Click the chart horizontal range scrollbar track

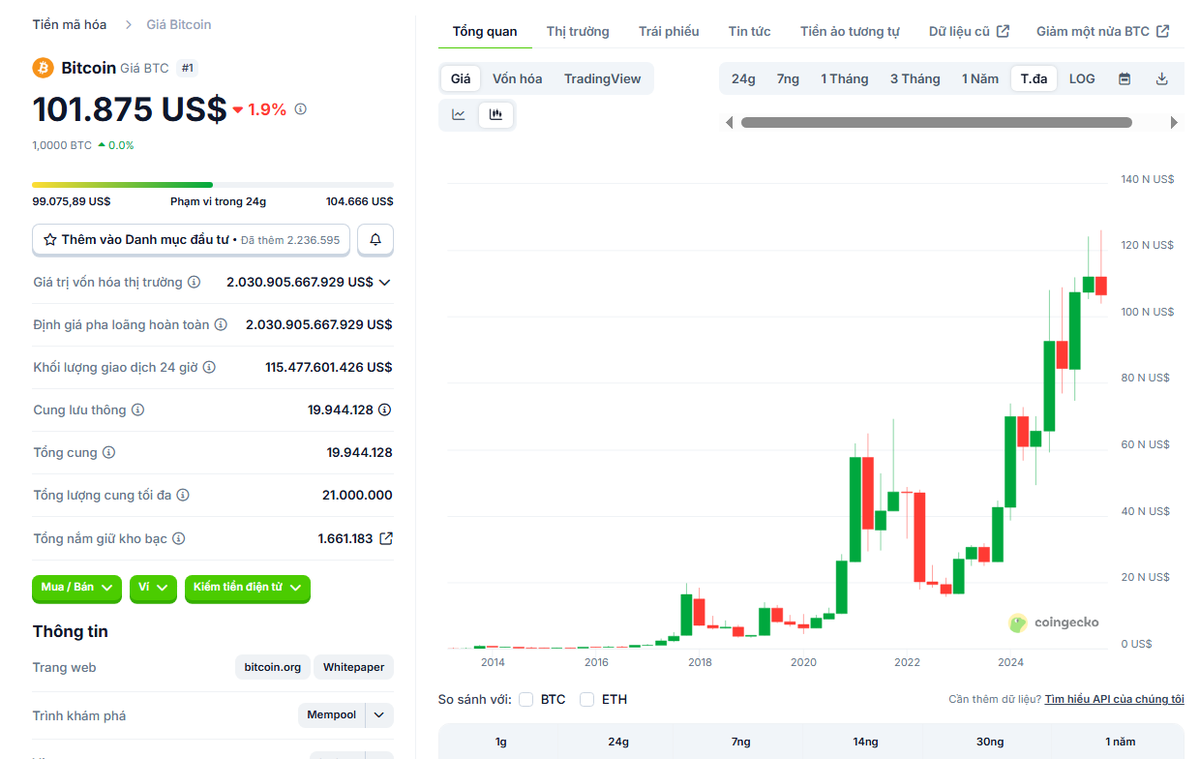[x=936, y=123]
